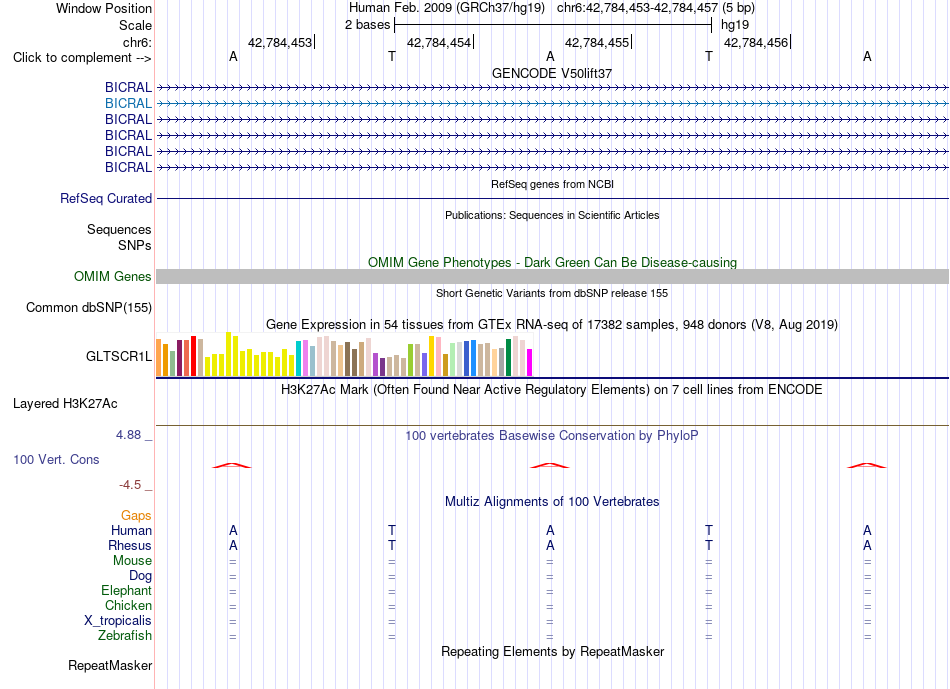Click the GLTSCR1L expression track label
The image size is (950, 689).
[119, 356]
